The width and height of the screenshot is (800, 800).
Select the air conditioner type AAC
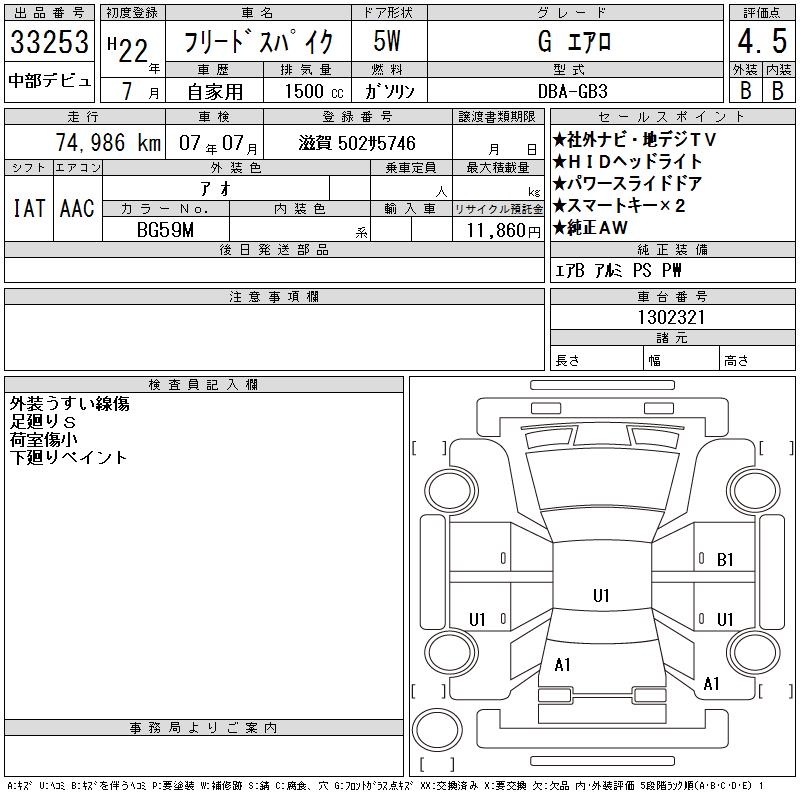[x=77, y=208]
